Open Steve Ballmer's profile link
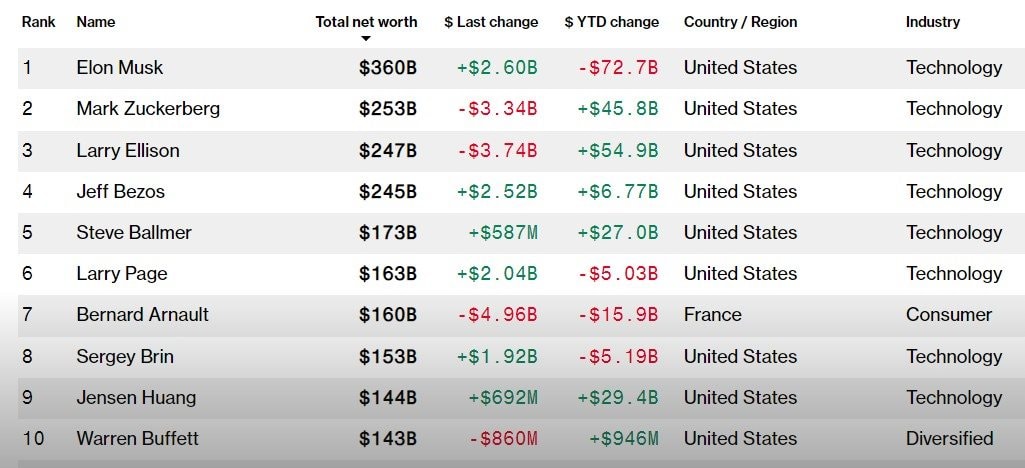The height and width of the screenshot is (468, 1025). (134, 233)
